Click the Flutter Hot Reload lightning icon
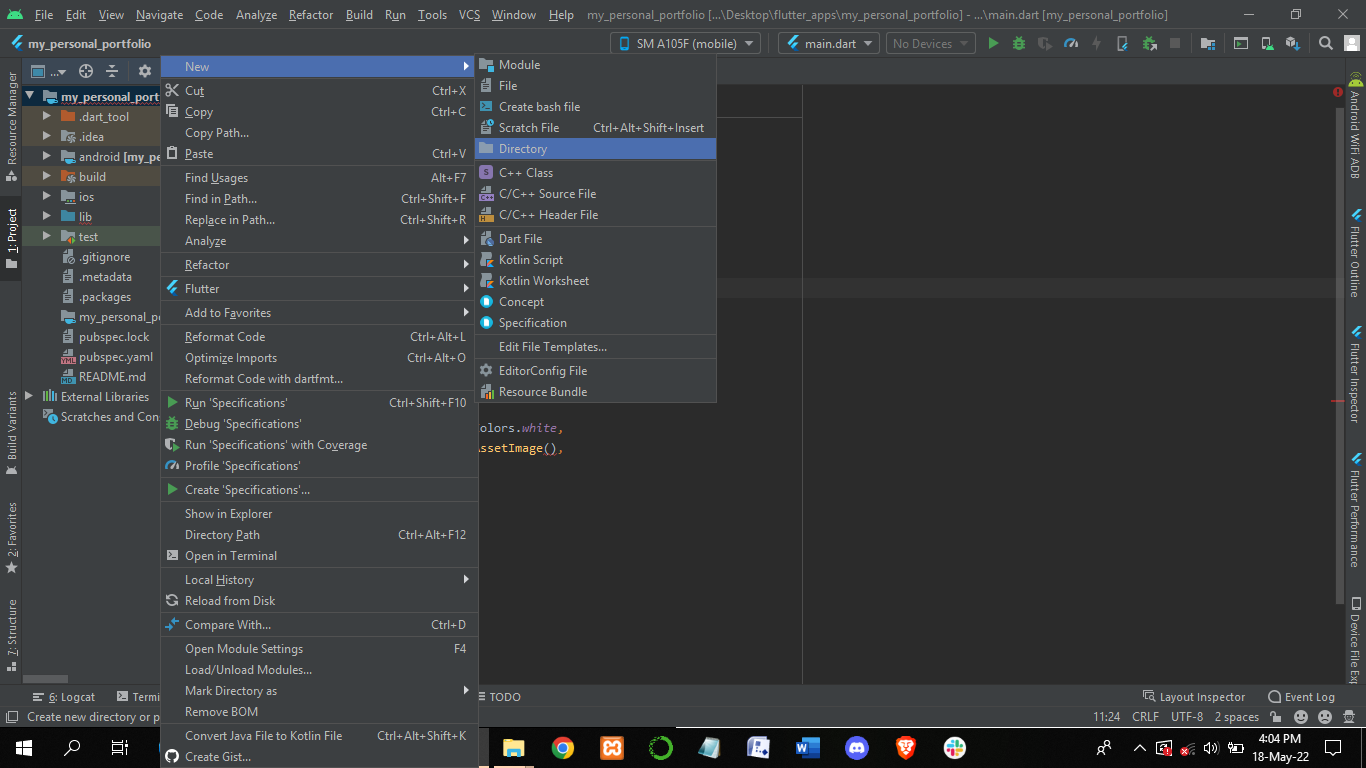Image resolution: width=1366 pixels, height=768 pixels. pyautogui.click(x=1097, y=43)
